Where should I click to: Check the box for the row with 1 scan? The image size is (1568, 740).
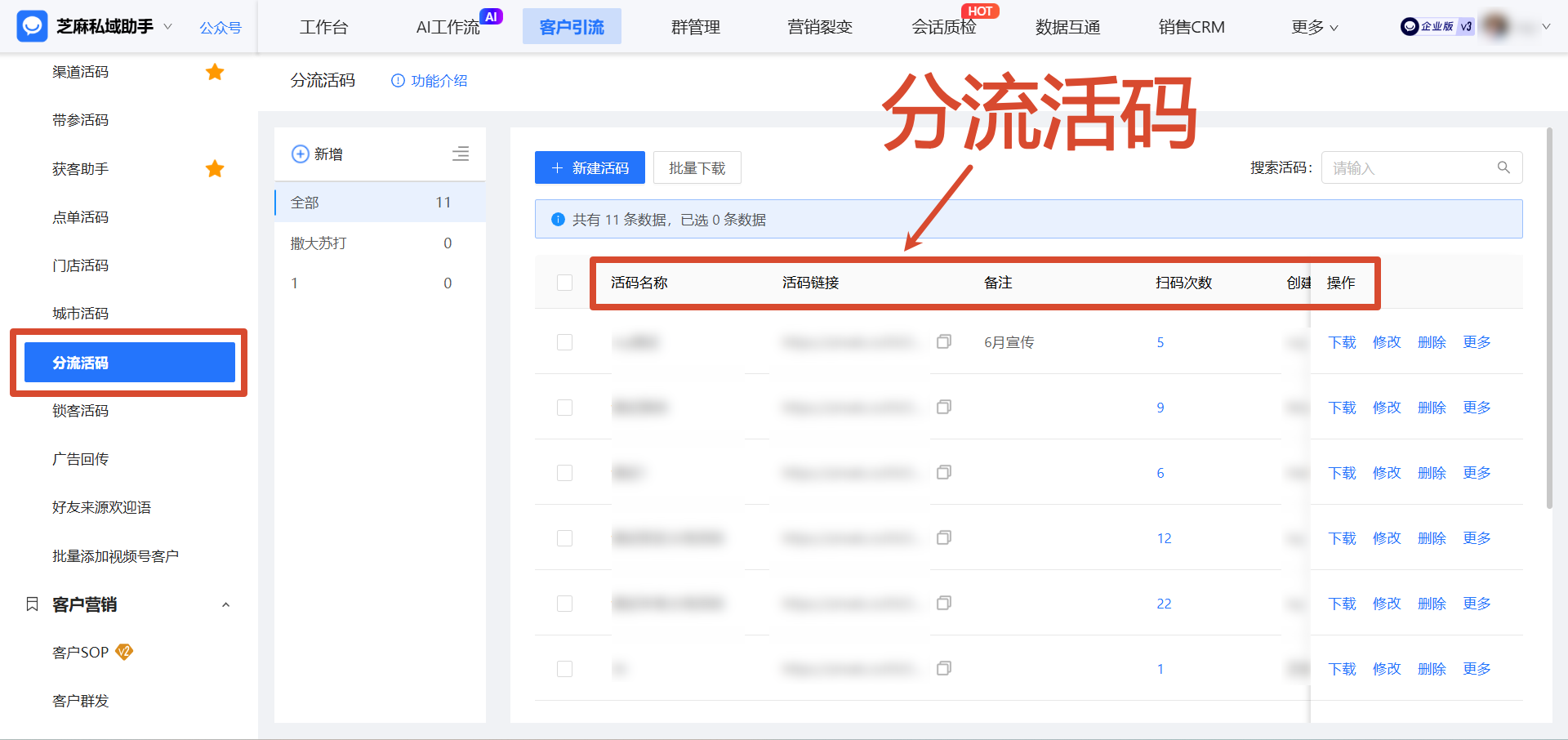[x=564, y=669]
